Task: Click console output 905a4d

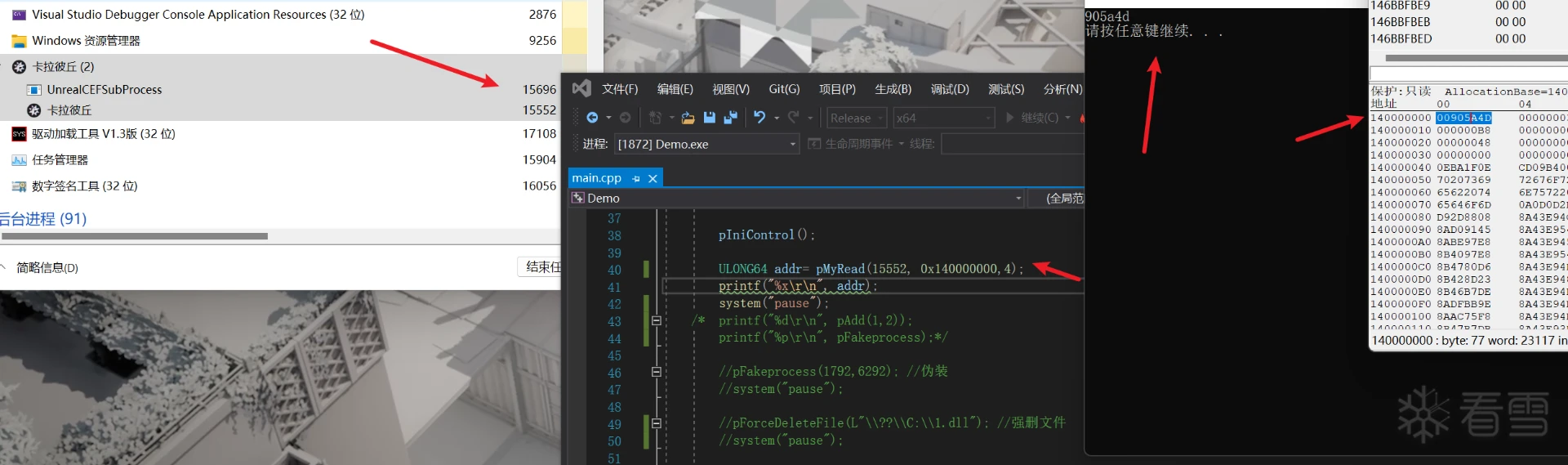Action: coord(1107,16)
